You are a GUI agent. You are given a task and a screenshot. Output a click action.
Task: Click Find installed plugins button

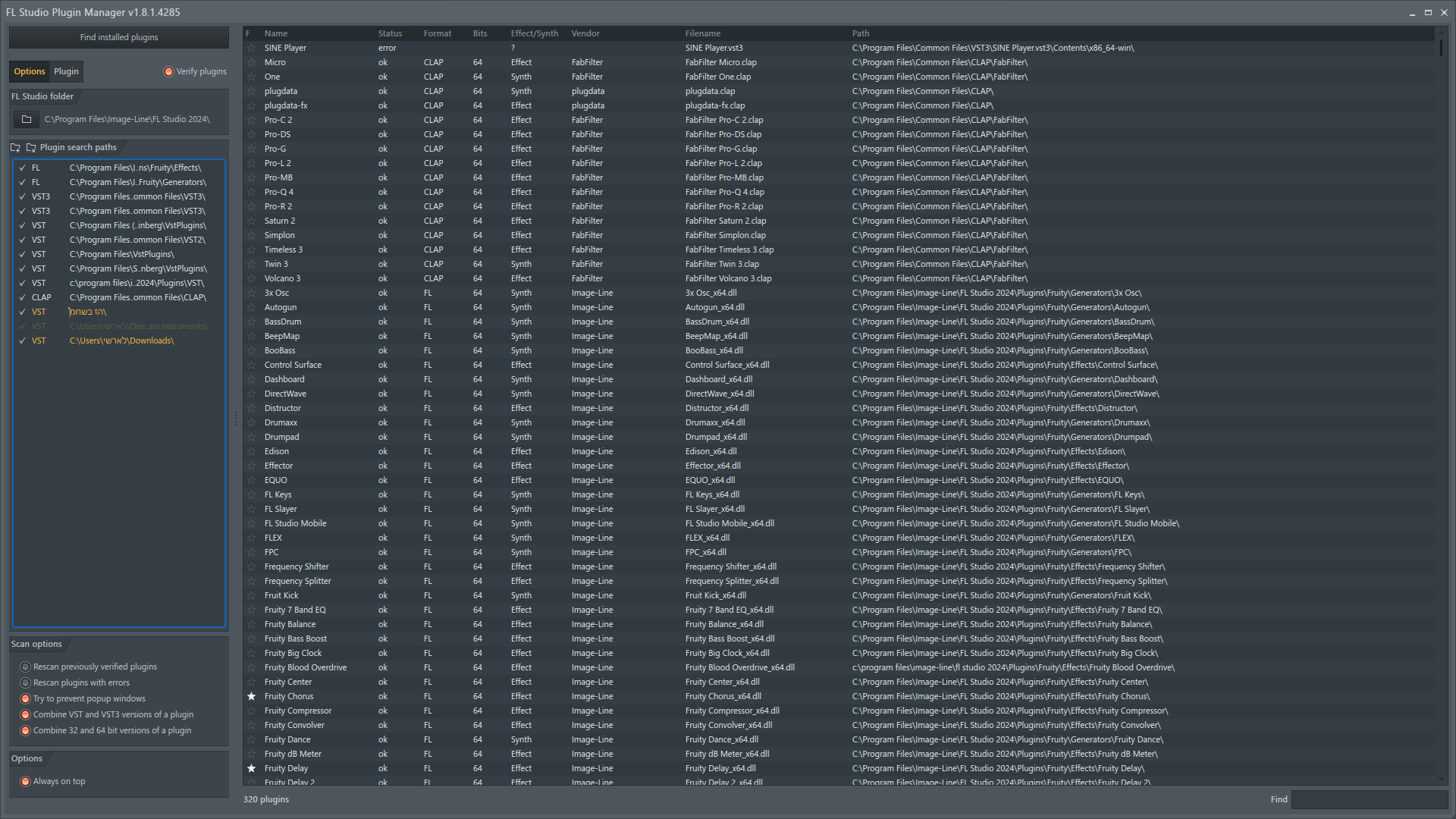(119, 37)
